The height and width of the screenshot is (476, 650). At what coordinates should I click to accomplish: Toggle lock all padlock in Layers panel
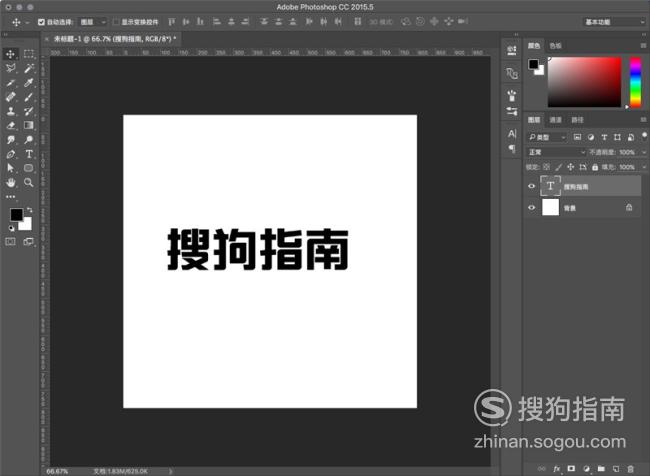pyautogui.click(x=595, y=167)
